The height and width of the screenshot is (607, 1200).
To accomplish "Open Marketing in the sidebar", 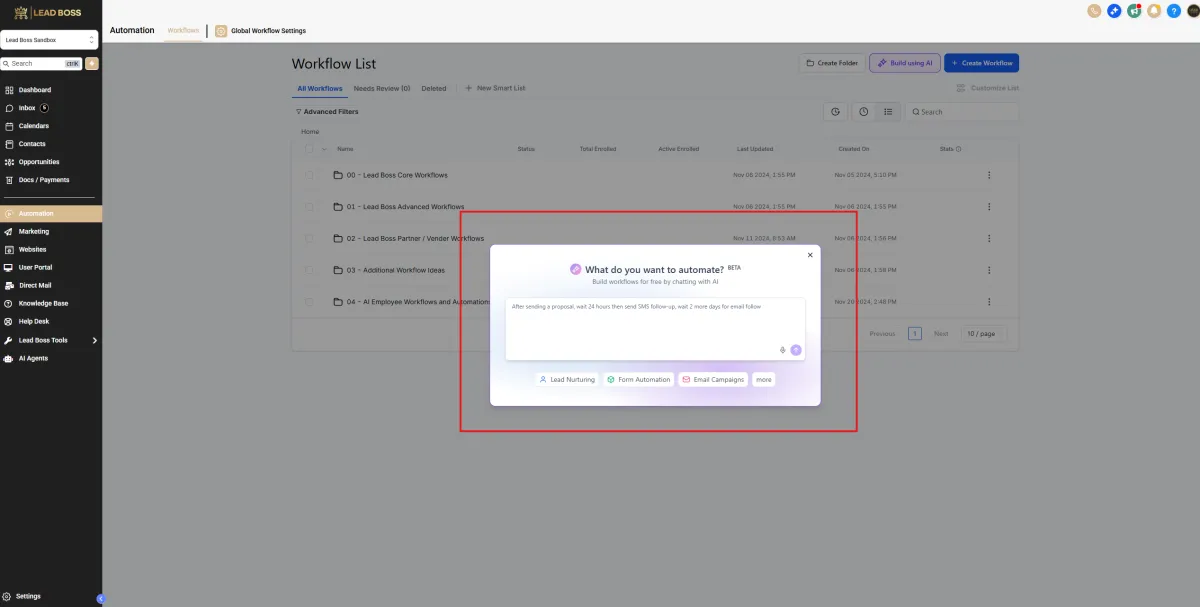I will (33, 231).
